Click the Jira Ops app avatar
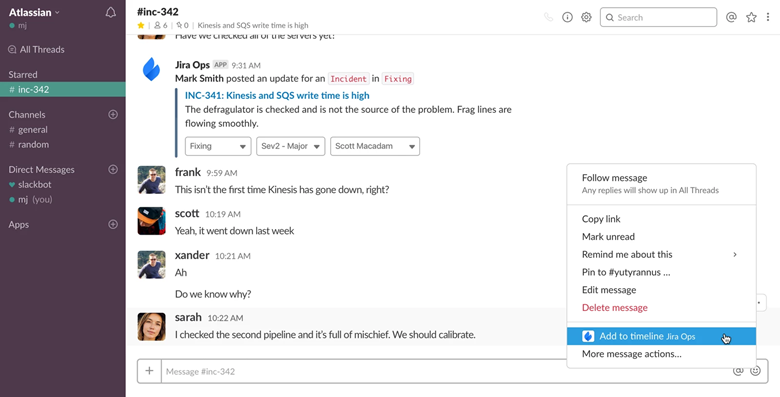 pos(151,69)
